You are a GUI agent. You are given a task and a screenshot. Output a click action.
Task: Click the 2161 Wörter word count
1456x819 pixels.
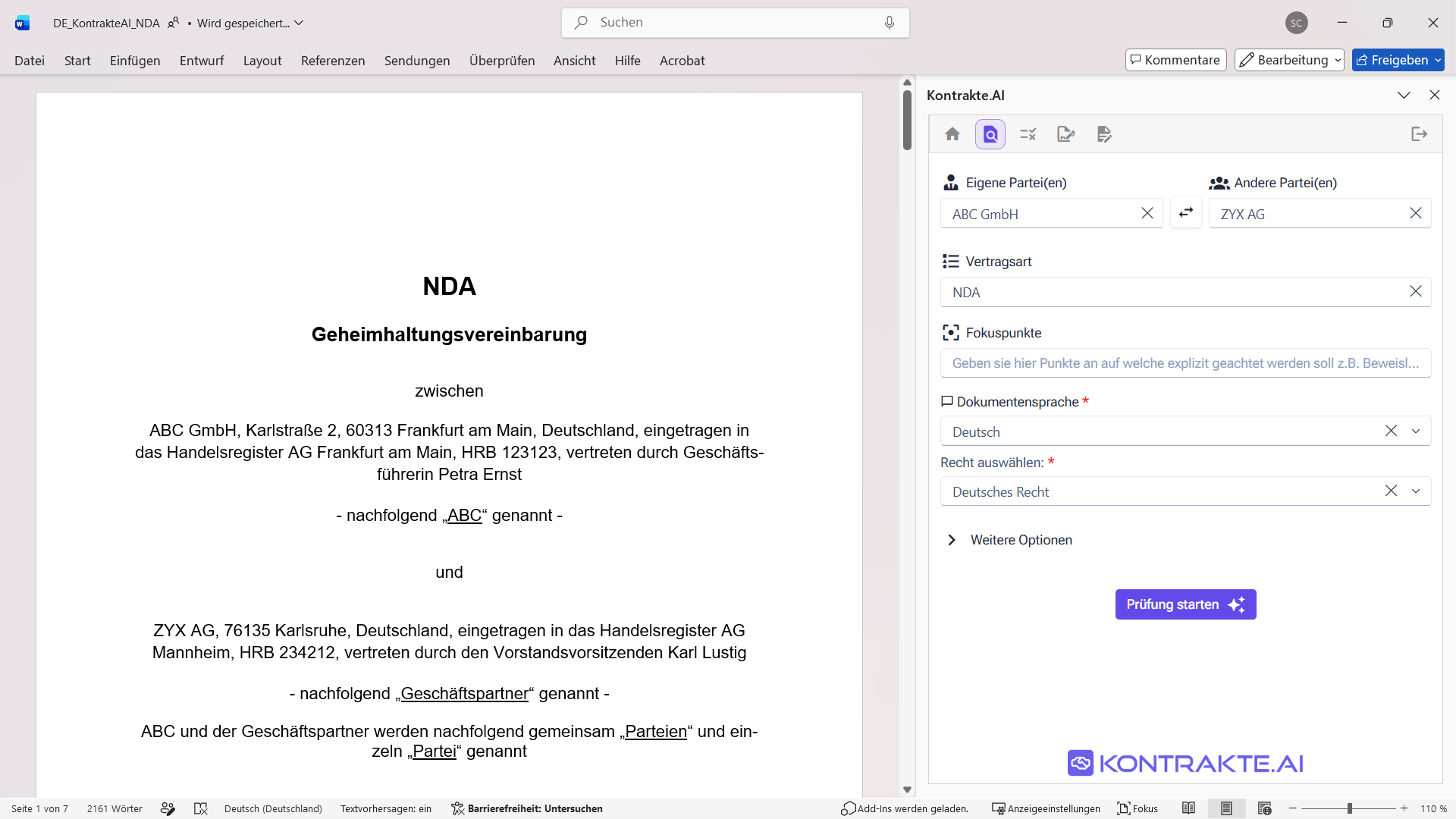[x=115, y=808]
